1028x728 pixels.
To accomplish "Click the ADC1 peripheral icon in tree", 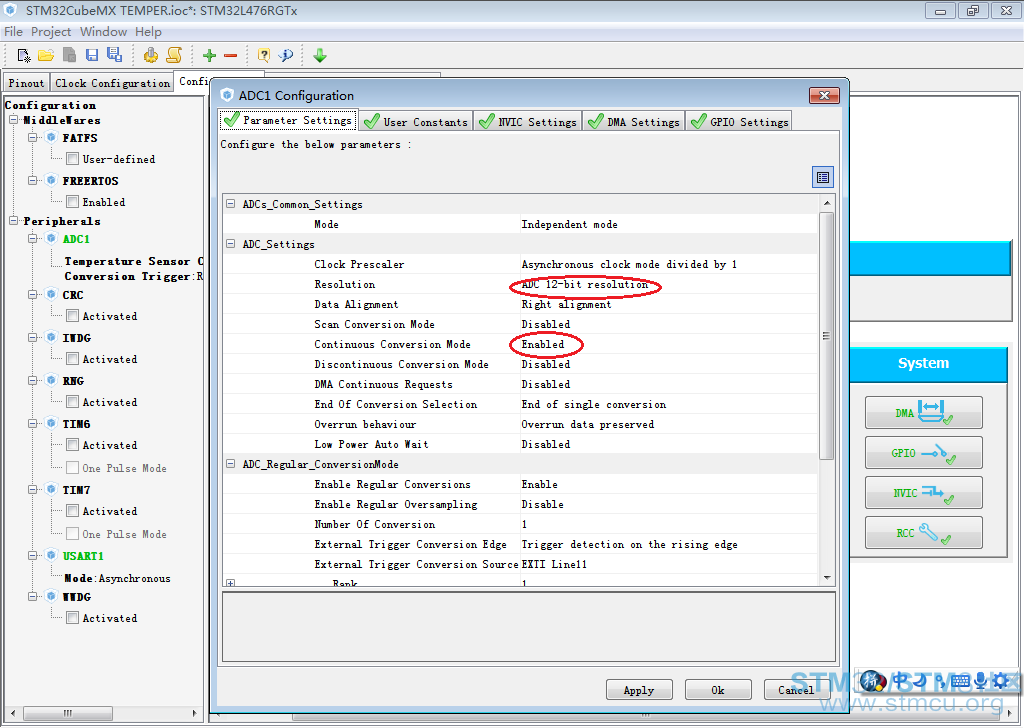I will click(51, 238).
